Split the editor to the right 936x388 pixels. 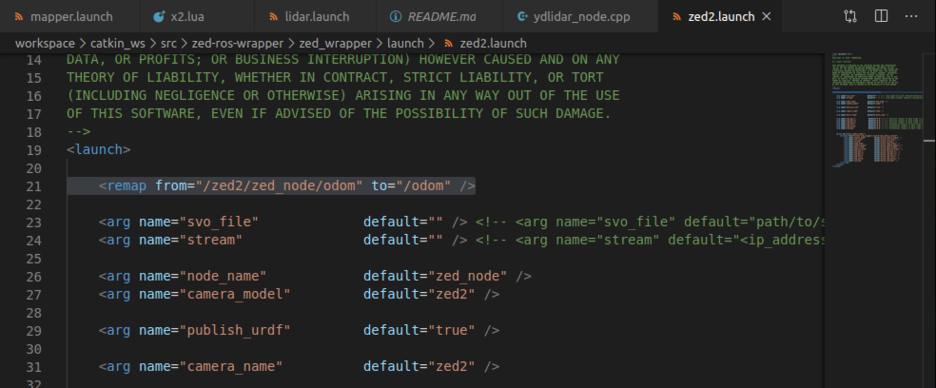tap(881, 16)
